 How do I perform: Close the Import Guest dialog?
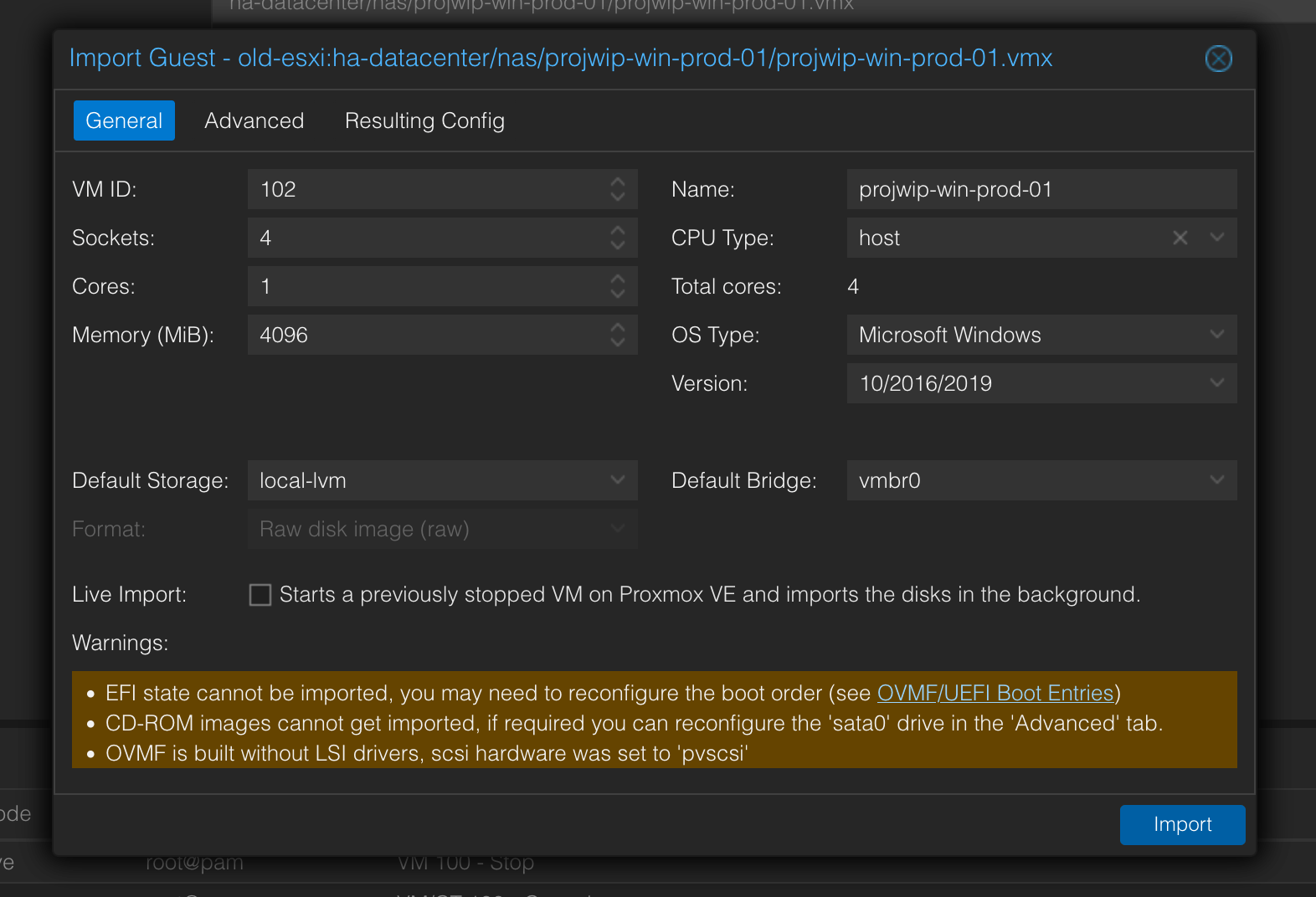pyautogui.click(x=1218, y=59)
